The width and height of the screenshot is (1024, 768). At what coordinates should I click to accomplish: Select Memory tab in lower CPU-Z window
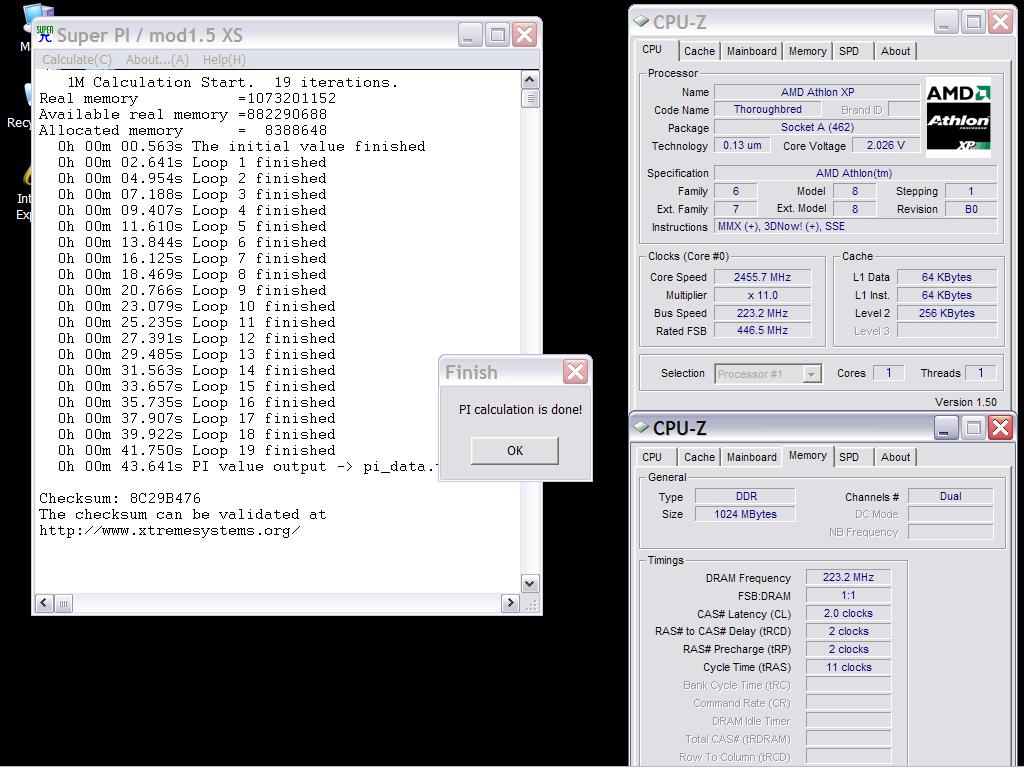(807, 456)
